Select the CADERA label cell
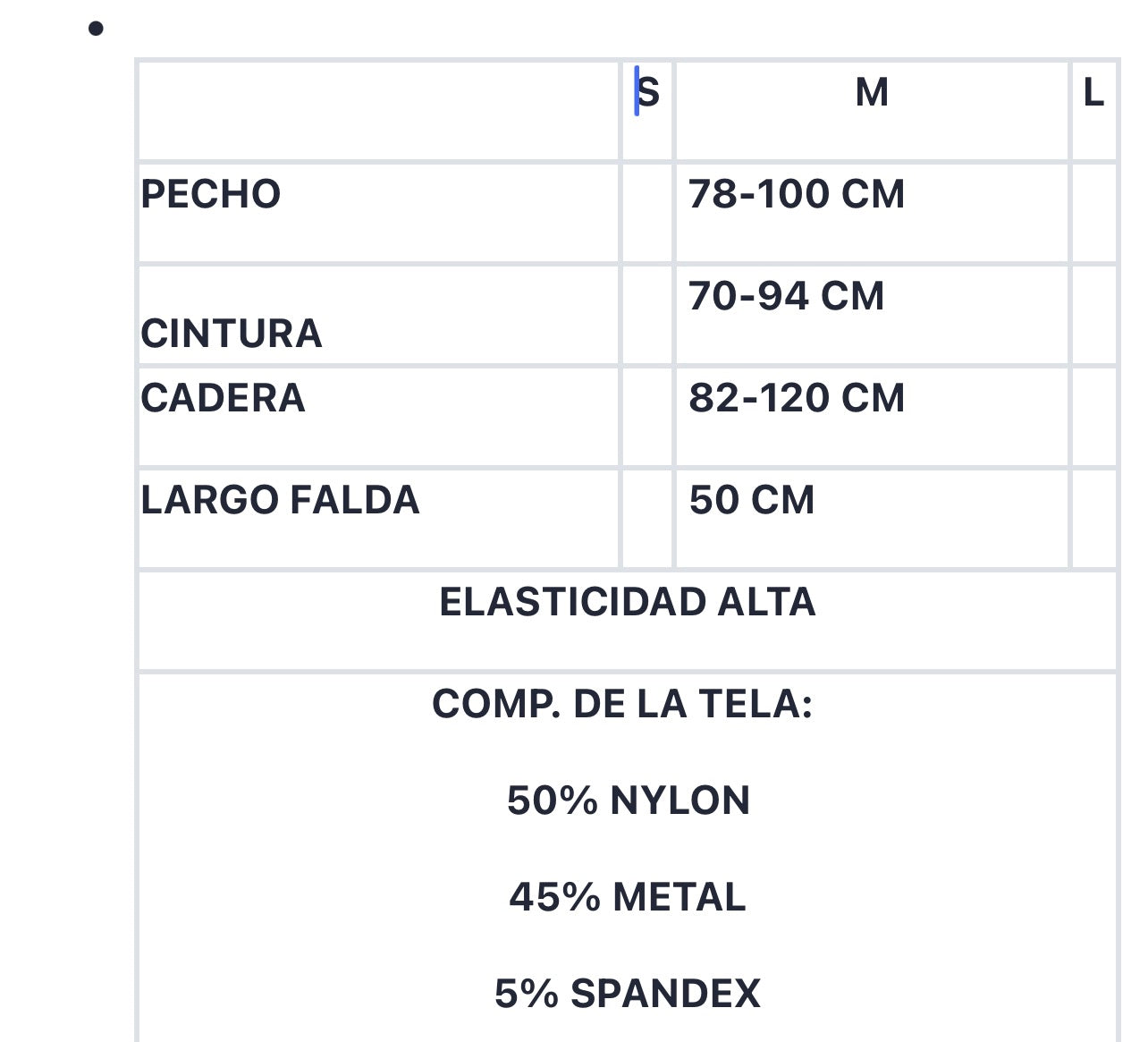Screen dimensions: 1148x1042 378,417
